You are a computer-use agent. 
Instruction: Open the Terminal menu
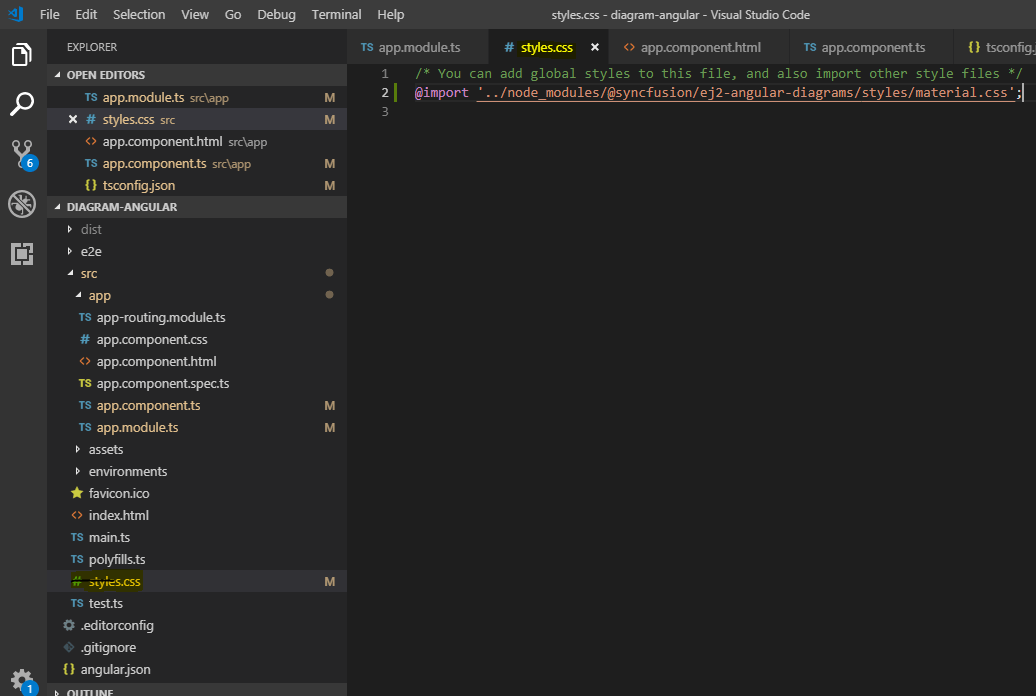[x=336, y=14]
